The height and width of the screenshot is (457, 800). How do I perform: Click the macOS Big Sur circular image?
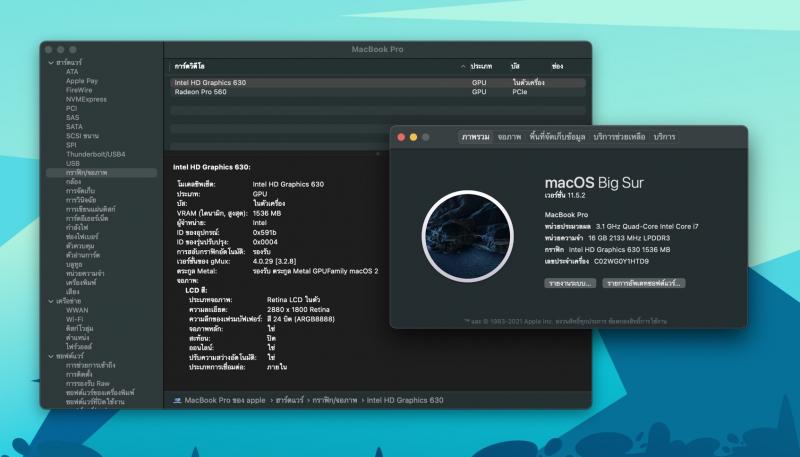(x=468, y=236)
